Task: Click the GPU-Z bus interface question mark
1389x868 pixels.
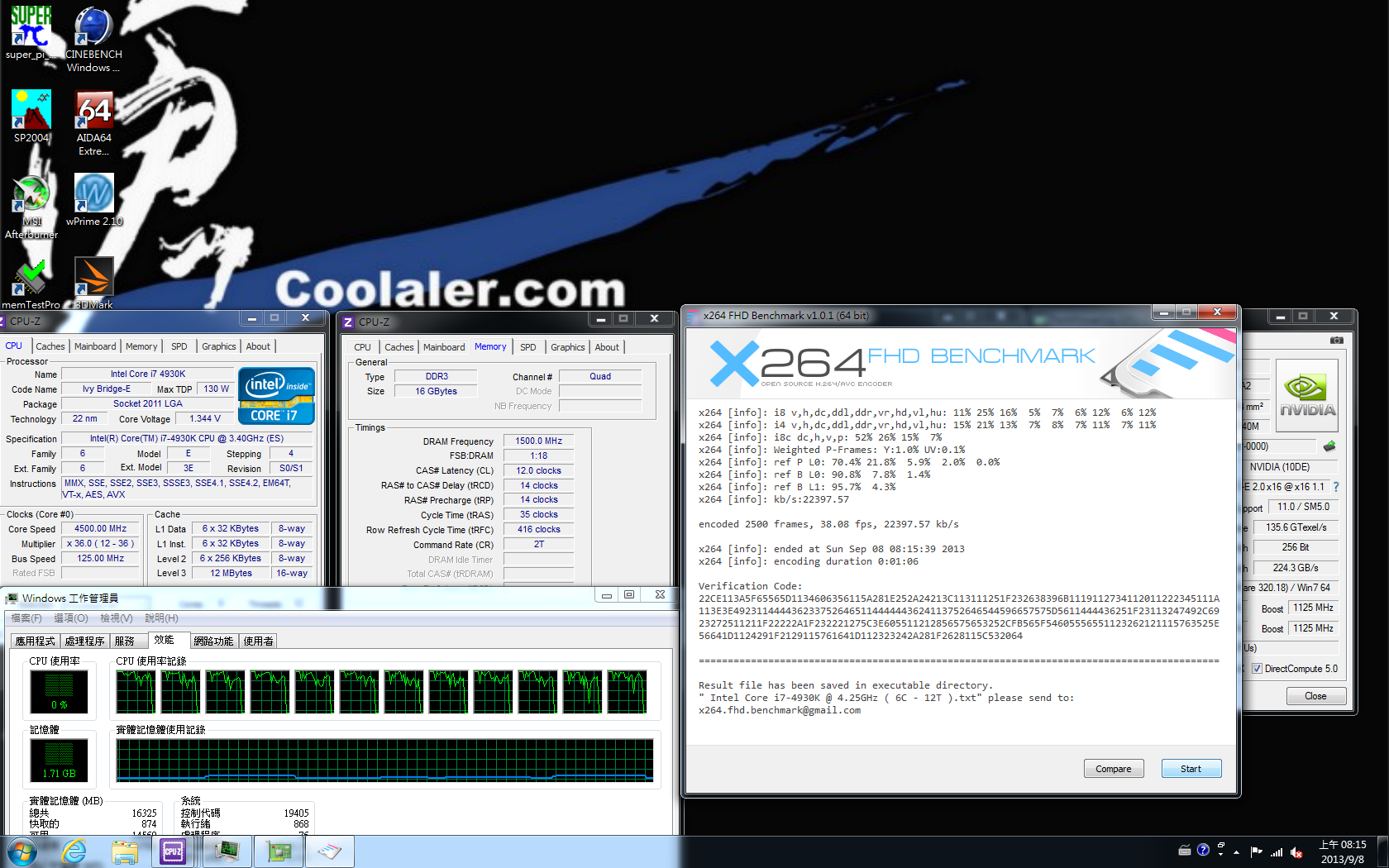Action: coord(1336,487)
